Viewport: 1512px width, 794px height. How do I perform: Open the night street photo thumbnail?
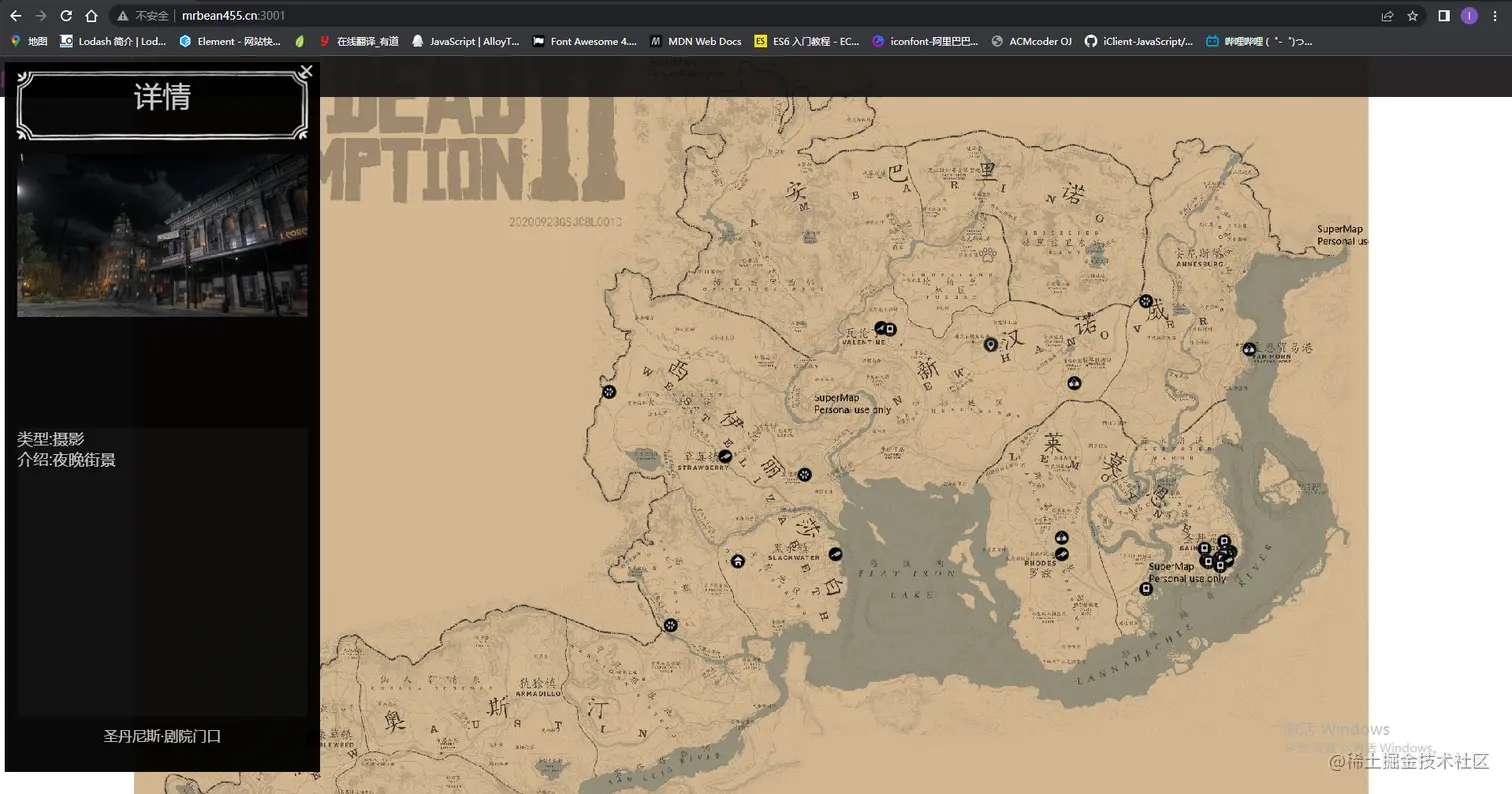(162, 235)
